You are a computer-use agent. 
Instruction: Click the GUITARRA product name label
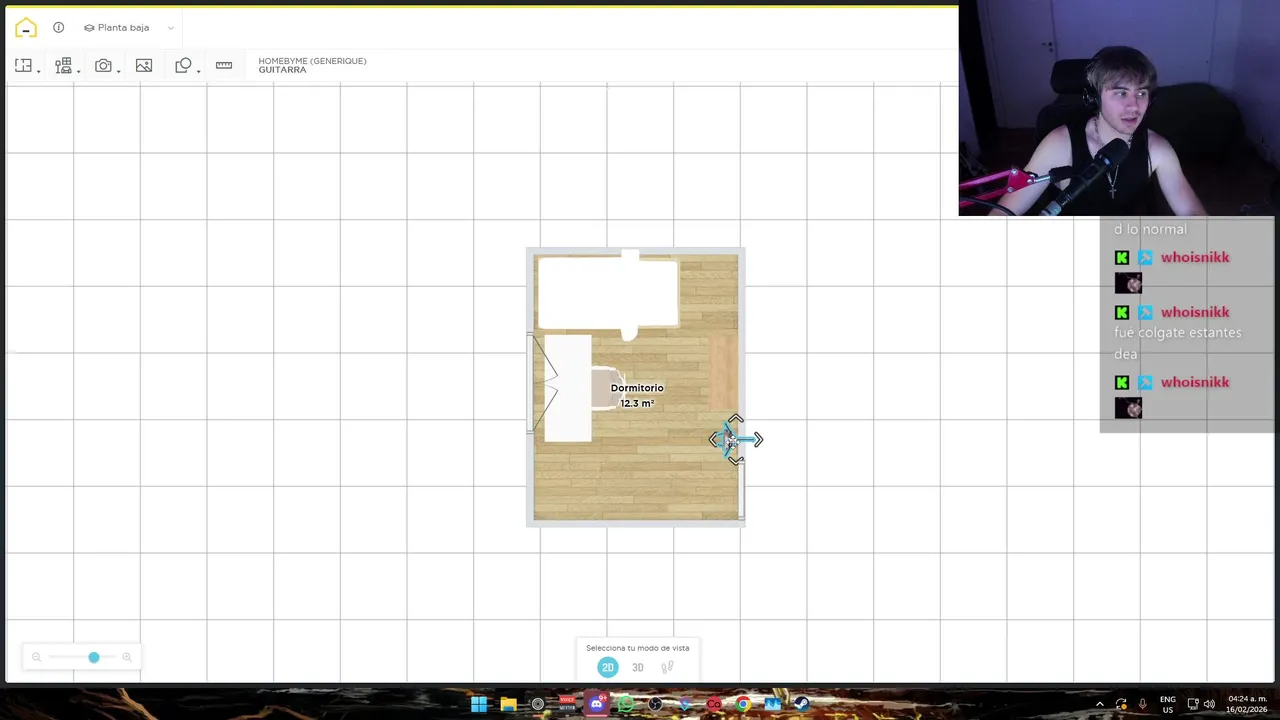point(282,70)
